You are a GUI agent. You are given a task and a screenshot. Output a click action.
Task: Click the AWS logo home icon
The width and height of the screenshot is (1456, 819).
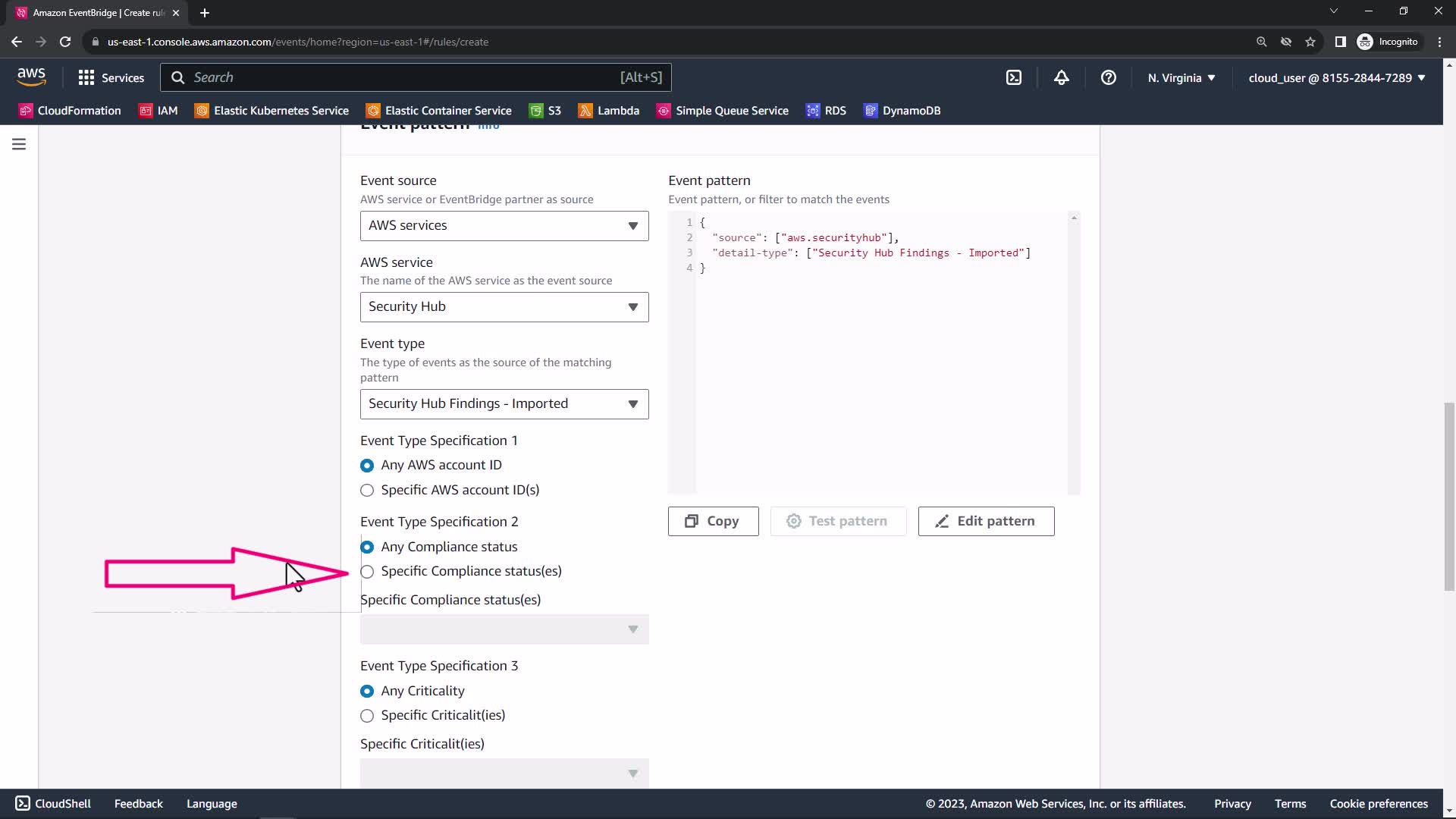coord(31,77)
